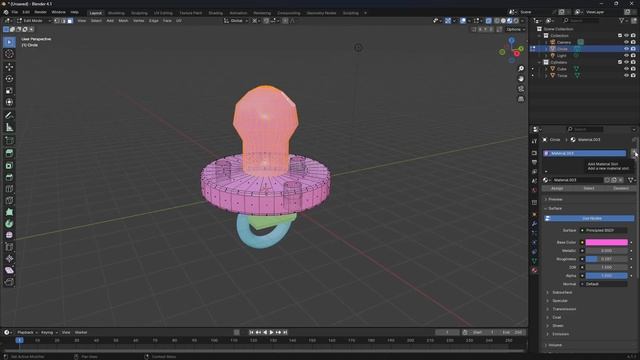640x360 pixels.
Task: Choose the Rotate tool
Action: click(x=9, y=78)
